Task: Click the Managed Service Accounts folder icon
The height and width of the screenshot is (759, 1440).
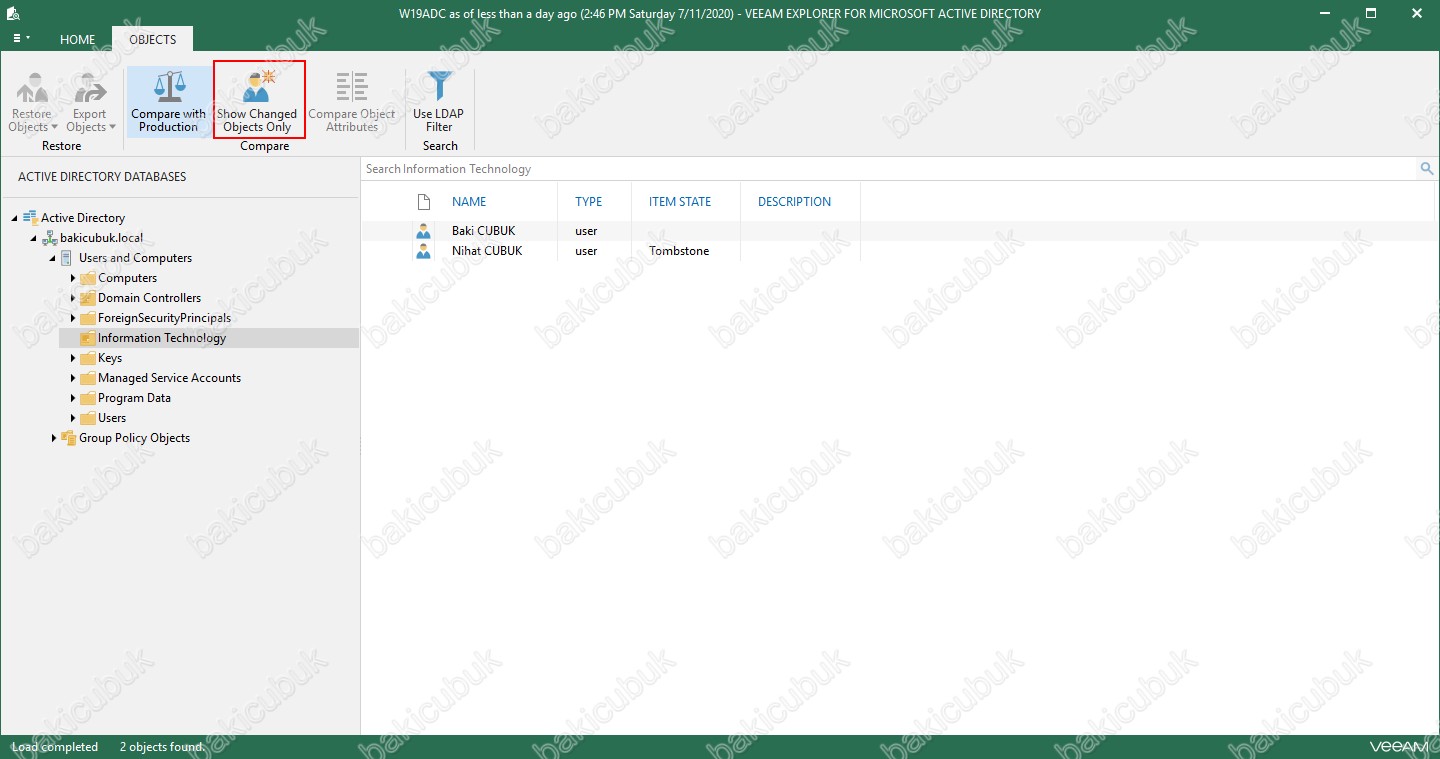Action: 87,378
